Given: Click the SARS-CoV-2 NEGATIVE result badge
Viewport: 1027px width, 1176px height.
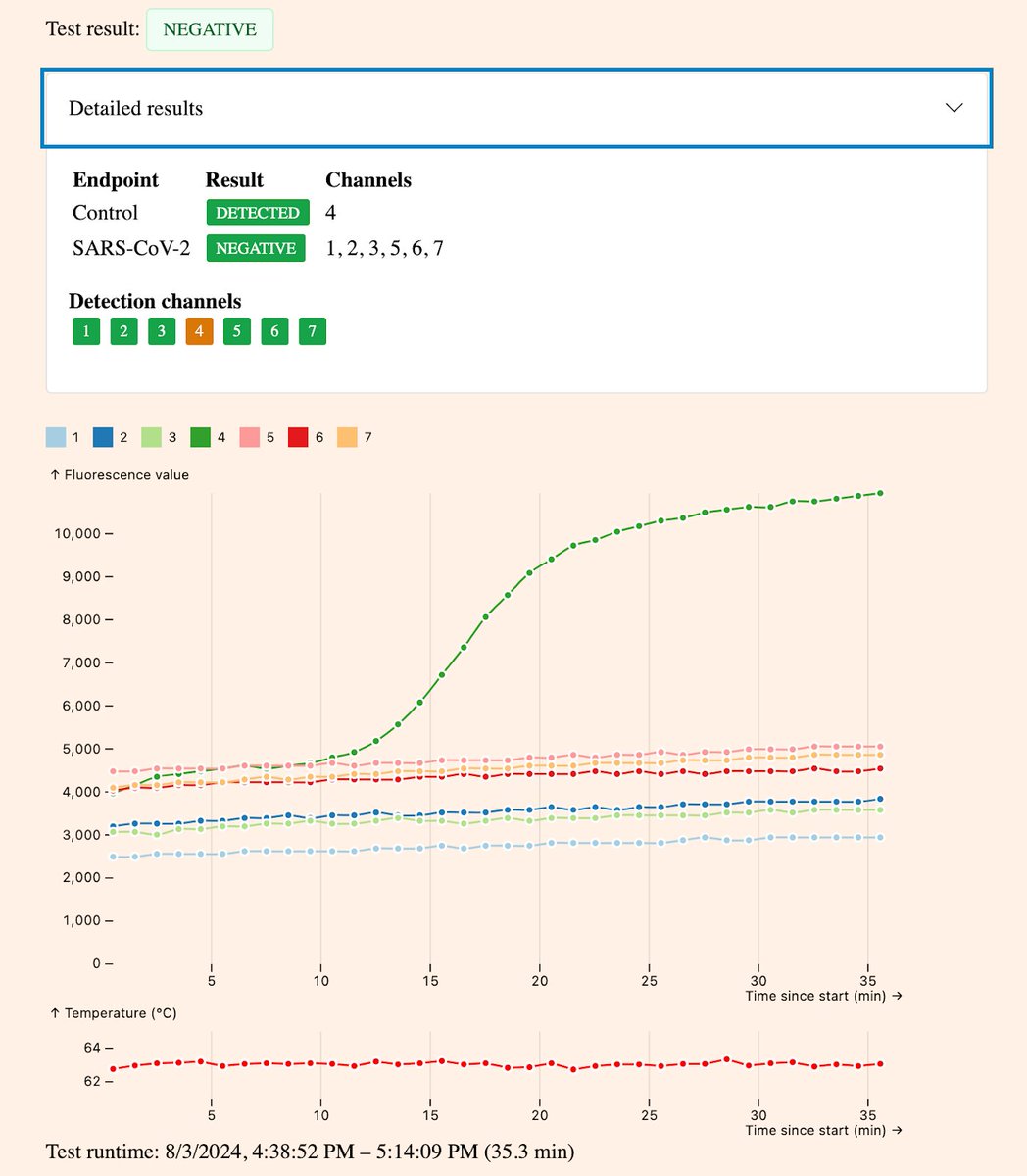Looking at the screenshot, I should click(x=256, y=249).
